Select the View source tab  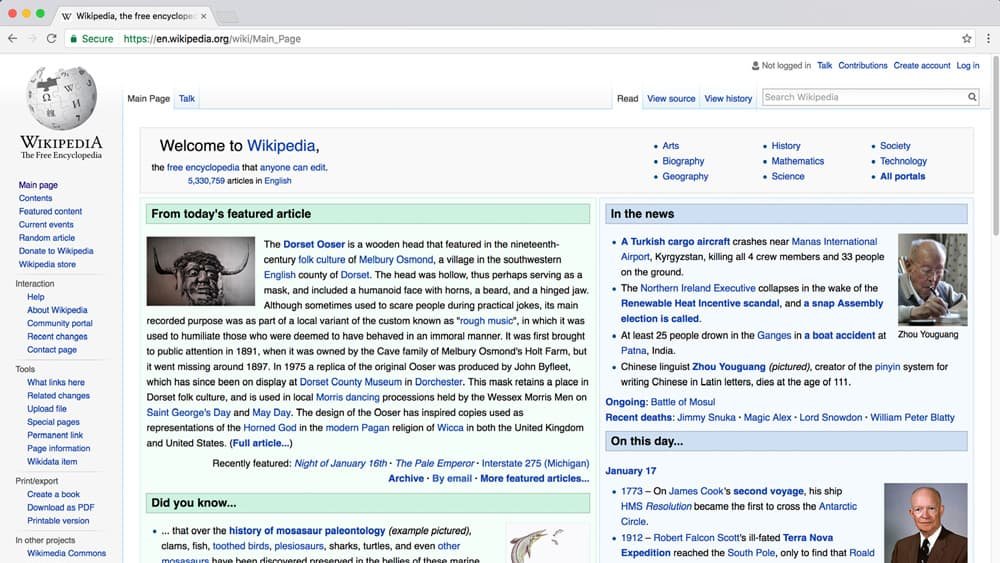click(x=671, y=99)
